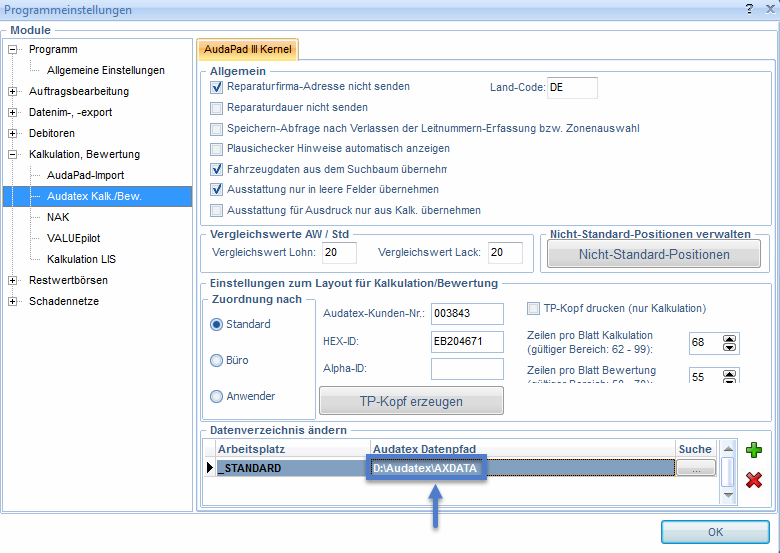780x553 pixels.
Task: Enable Reparaturdauer nicht senden checkbox
Action: 216,108
